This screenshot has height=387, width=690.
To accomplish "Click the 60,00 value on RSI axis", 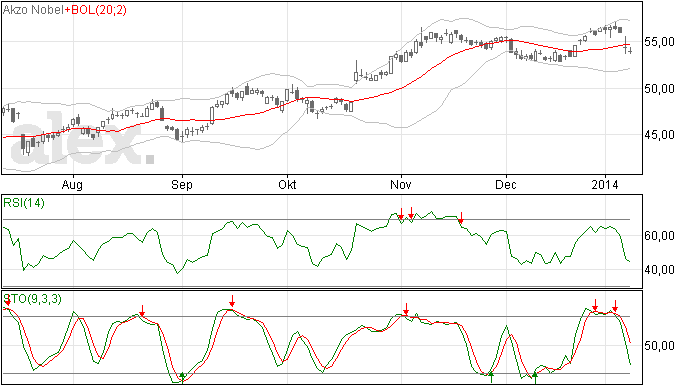I will click(x=659, y=236).
